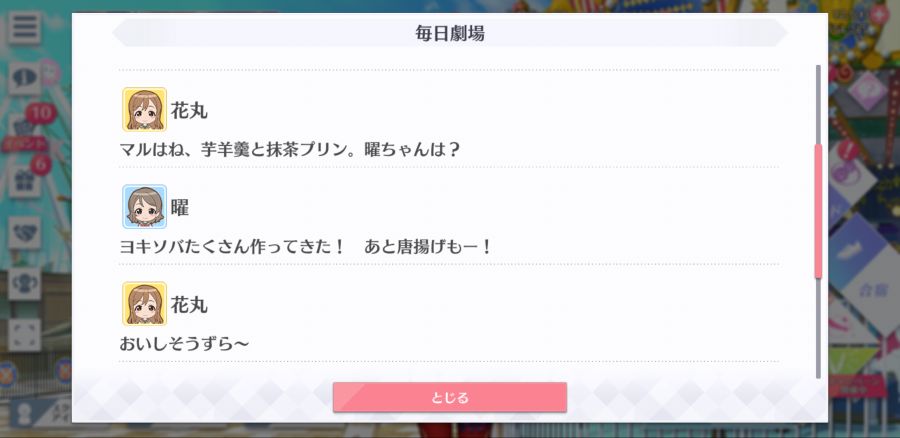Click Hanamaru's avatar in first message
Screen dimensions: 900x438
144,109
